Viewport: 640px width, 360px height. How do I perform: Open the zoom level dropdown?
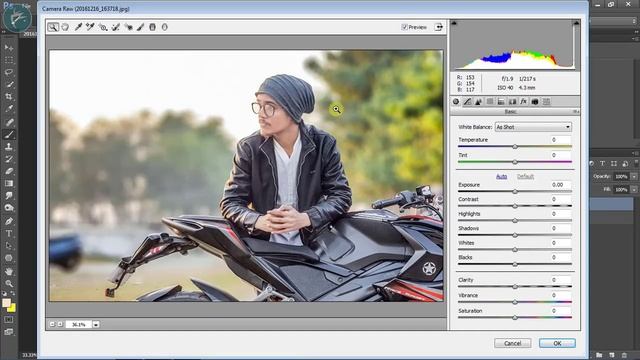96,324
